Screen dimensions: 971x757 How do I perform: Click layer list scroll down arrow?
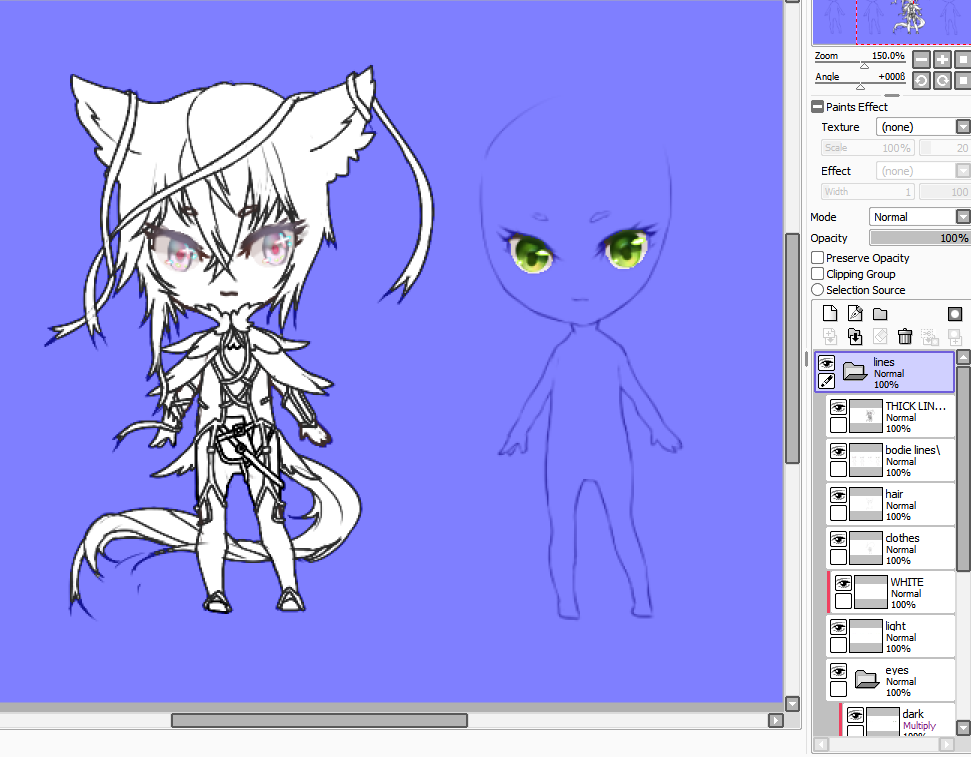pos(963,727)
